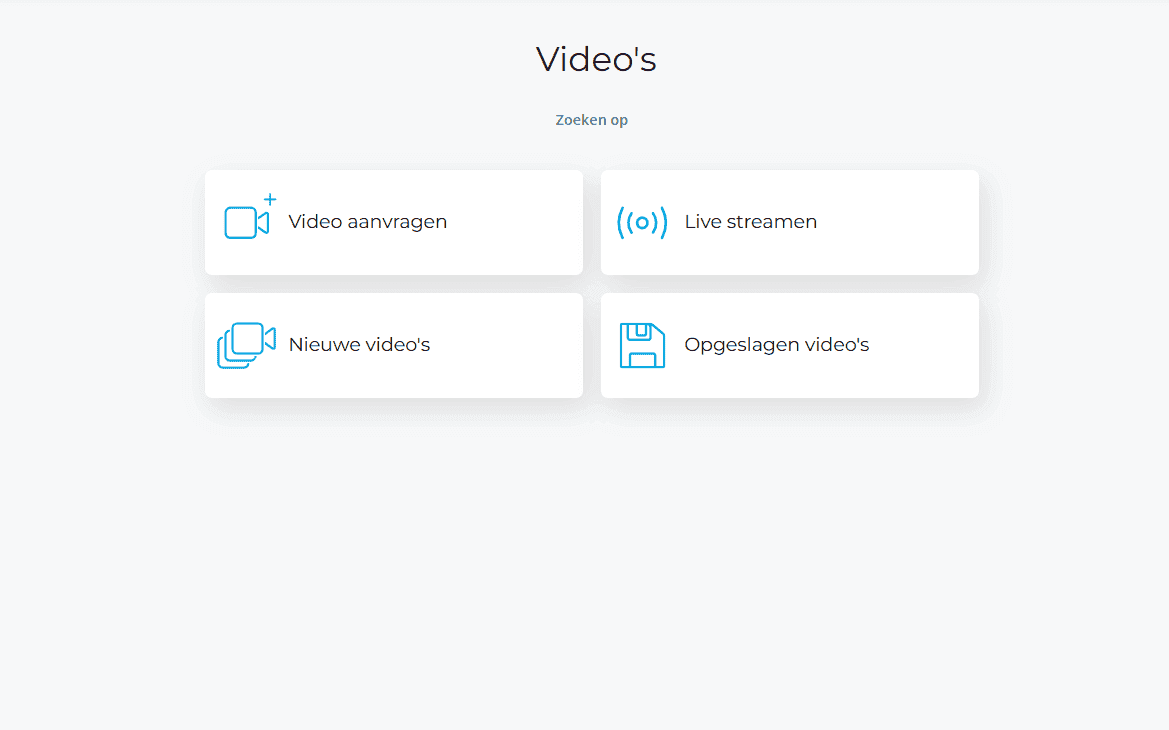Click empty right side of Nieuwe video's card

(x=520, y=345)
